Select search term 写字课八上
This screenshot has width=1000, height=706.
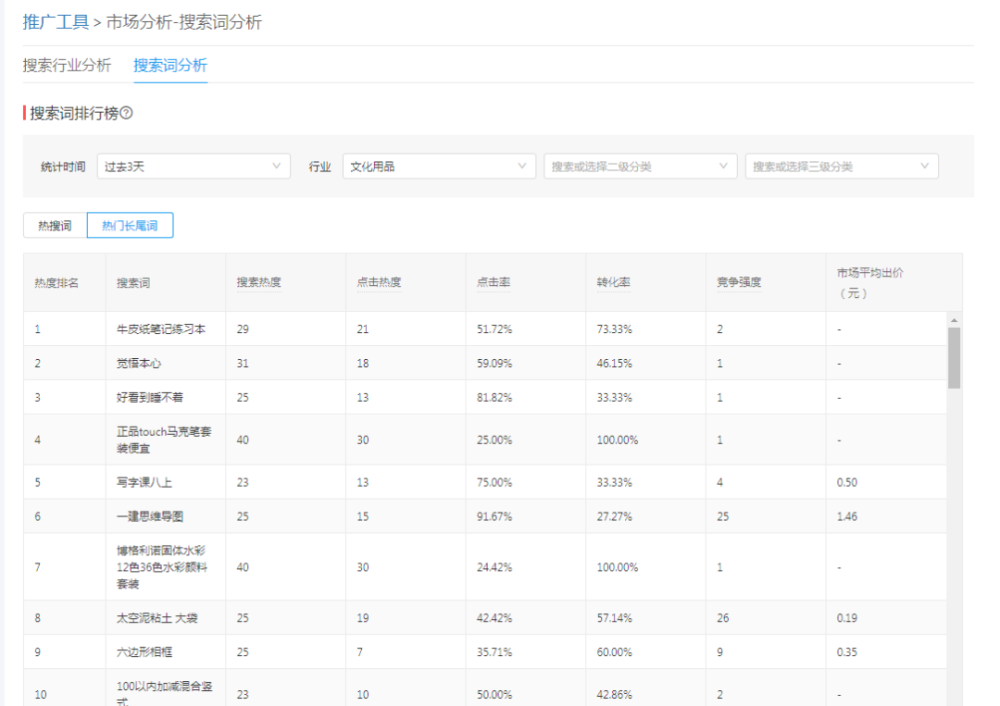pyautogui.click(x=144, y=482)
